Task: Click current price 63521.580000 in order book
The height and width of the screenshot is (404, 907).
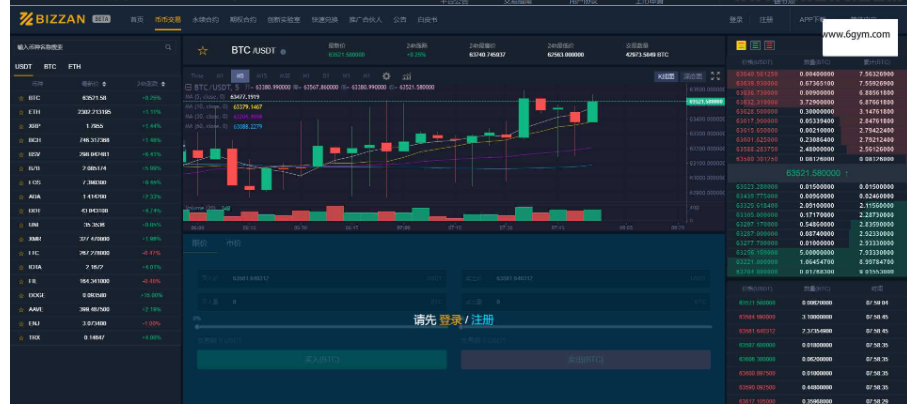Action: pos(812,173)
